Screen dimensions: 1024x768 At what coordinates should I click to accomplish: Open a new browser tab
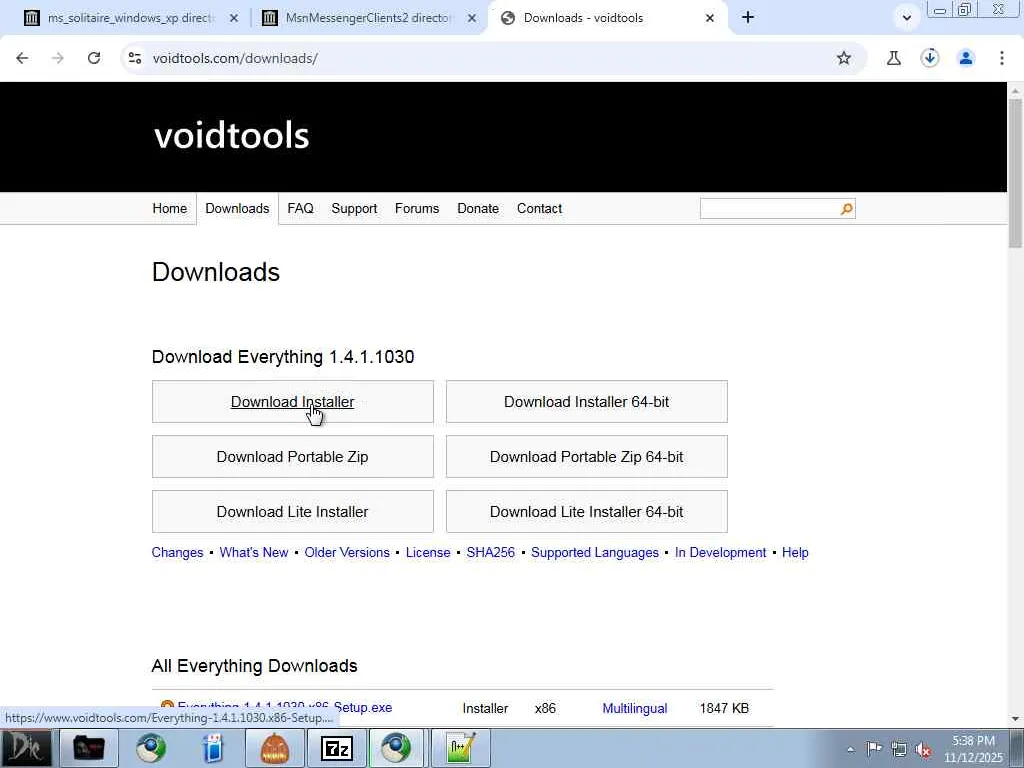[748, 18]
